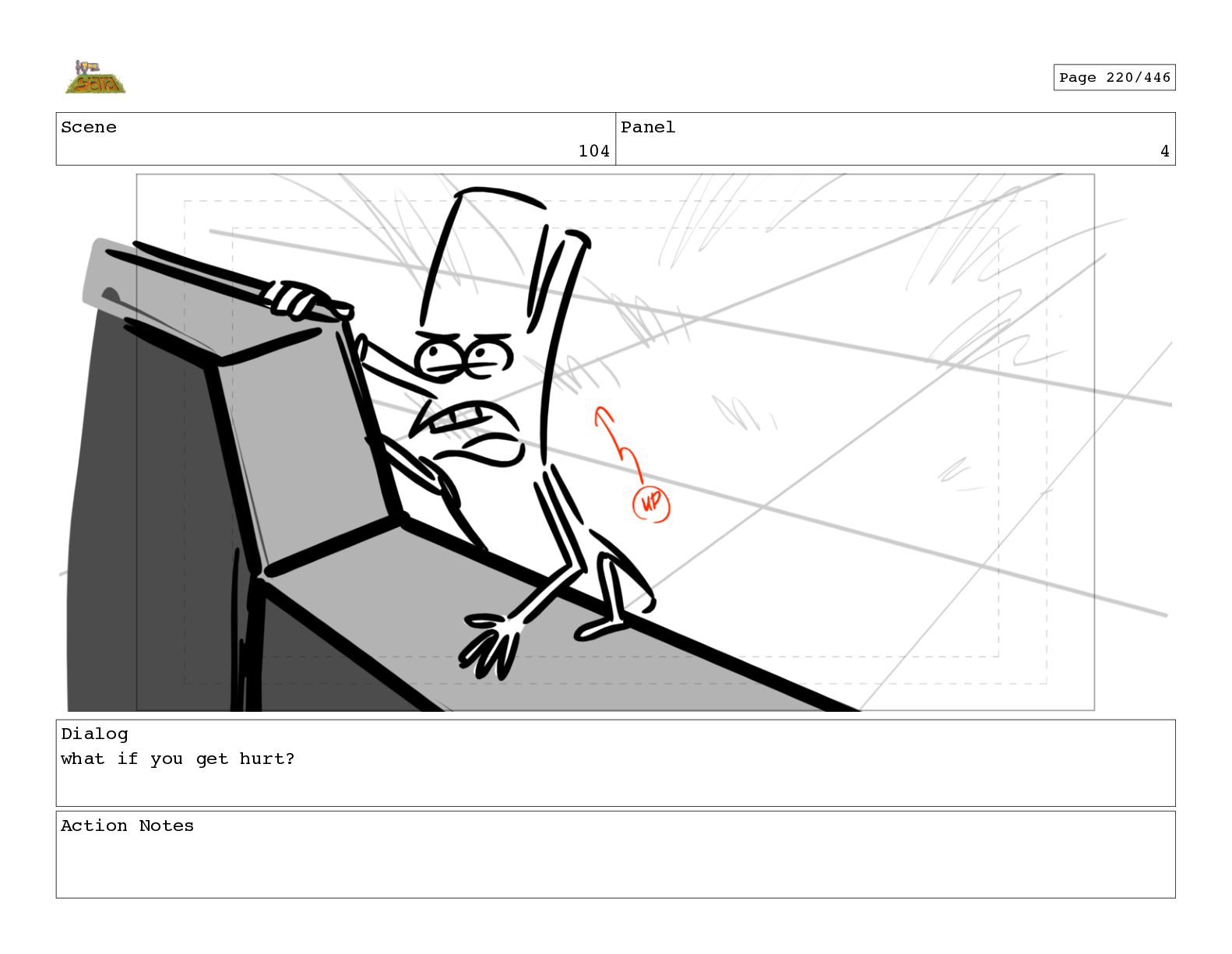Click the scene number "104"
The image size is (1232, 954).
[x=593, y=151]
